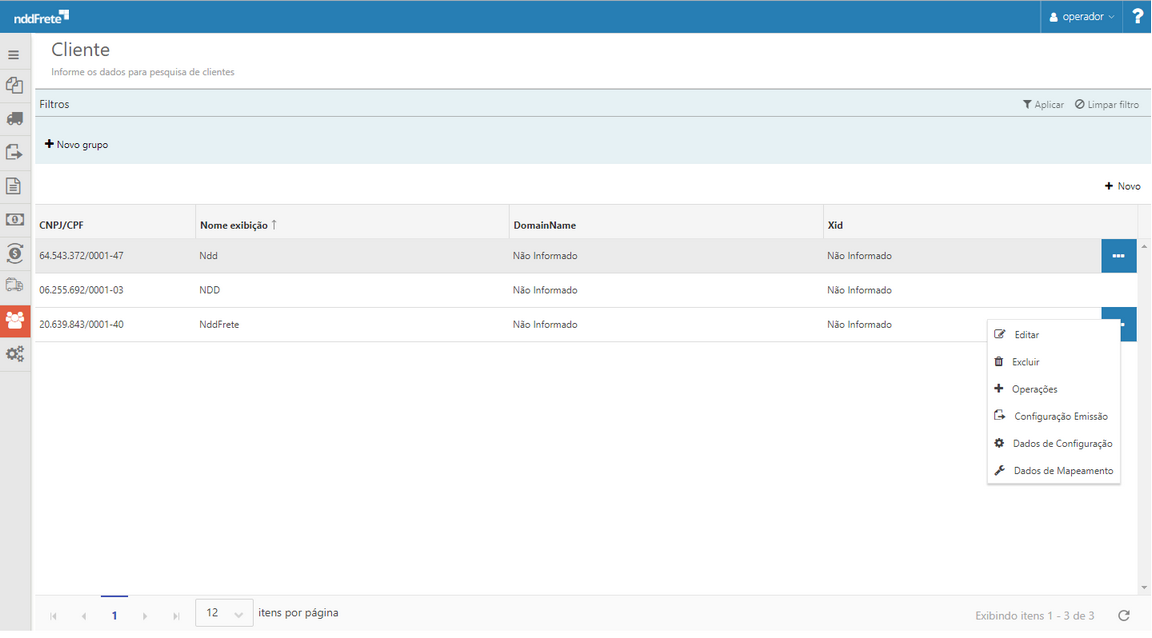The height and width of the screenshot is (638, 1152).
Task: Click the delivery truck outline icon in sidebar
Action: 14,286
